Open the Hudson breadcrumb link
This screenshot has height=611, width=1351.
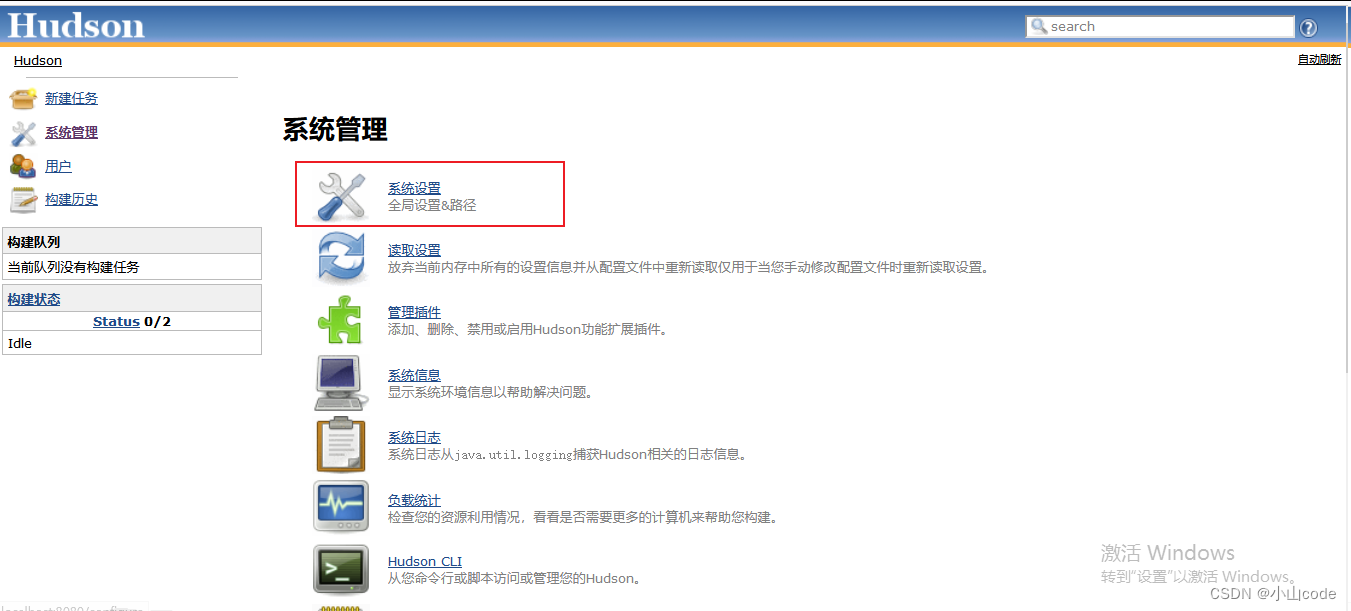38,60
